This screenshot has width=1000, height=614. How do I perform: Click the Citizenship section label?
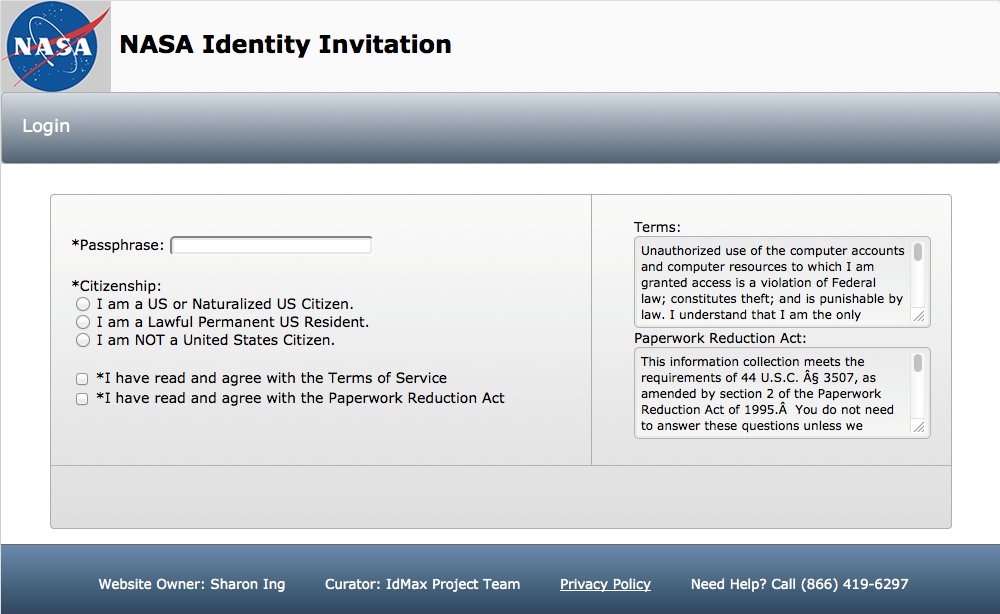(116, 286)
